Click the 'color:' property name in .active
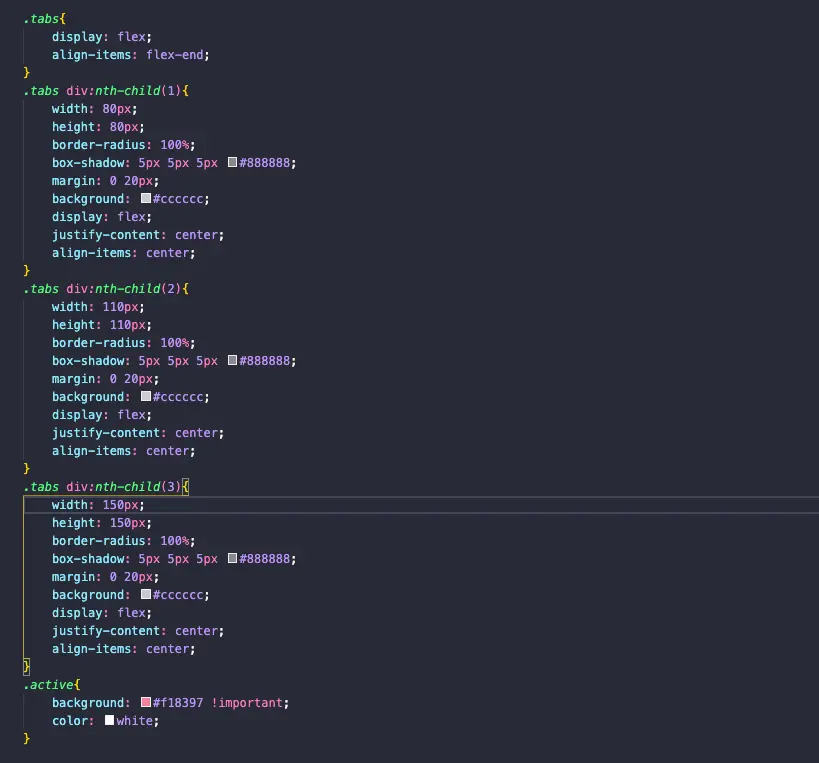 [x=73, y=721]
